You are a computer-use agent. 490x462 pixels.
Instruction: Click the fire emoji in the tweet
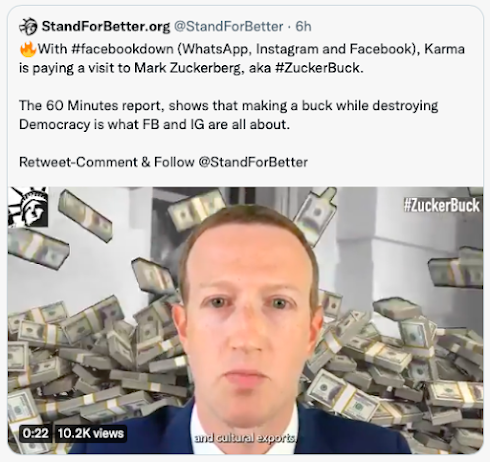(28, 49)
